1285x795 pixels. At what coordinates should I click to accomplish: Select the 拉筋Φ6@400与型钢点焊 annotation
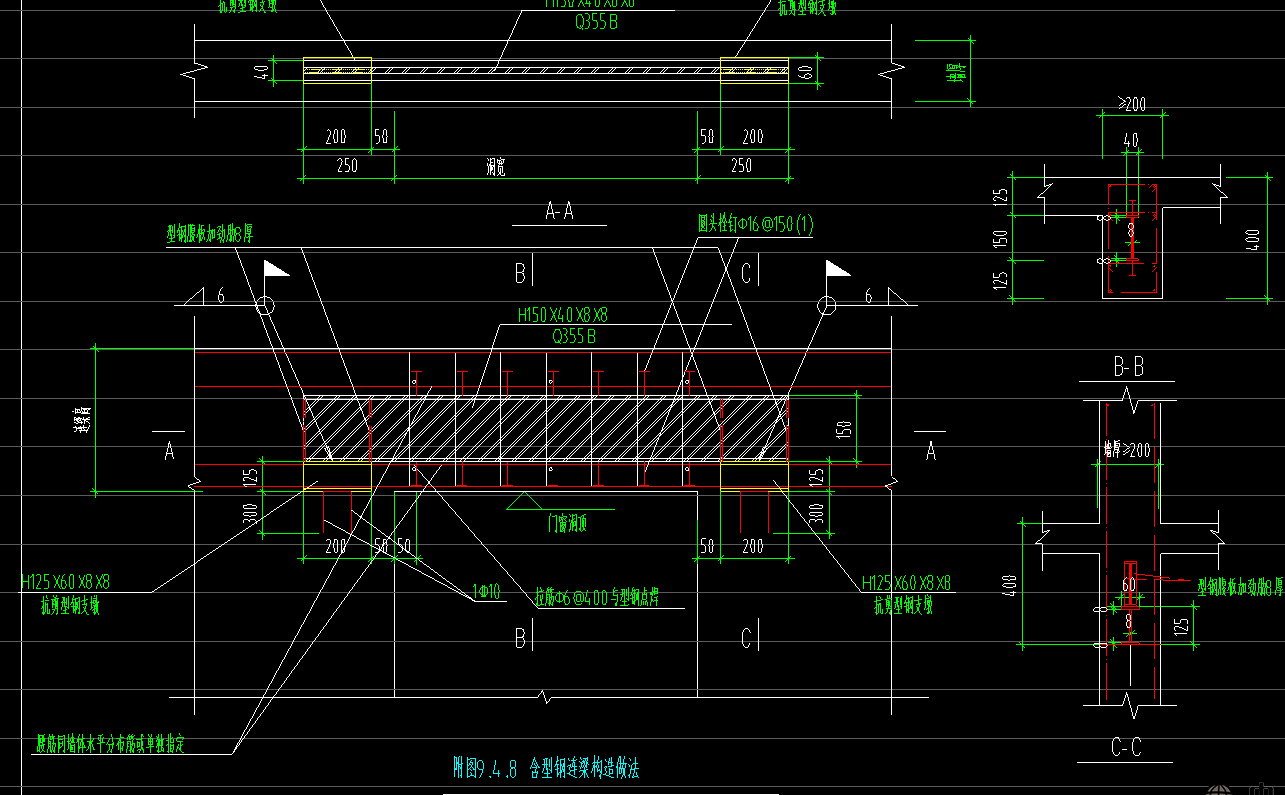[596, 597]
